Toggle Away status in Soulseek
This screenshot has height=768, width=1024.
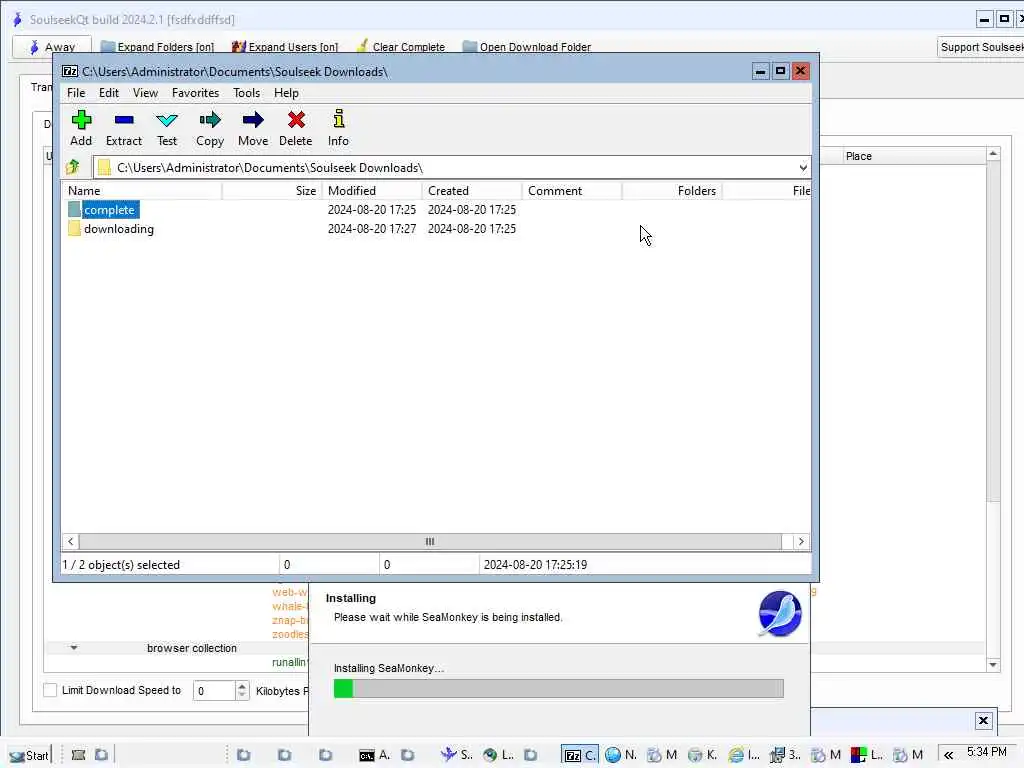[52, 47]
